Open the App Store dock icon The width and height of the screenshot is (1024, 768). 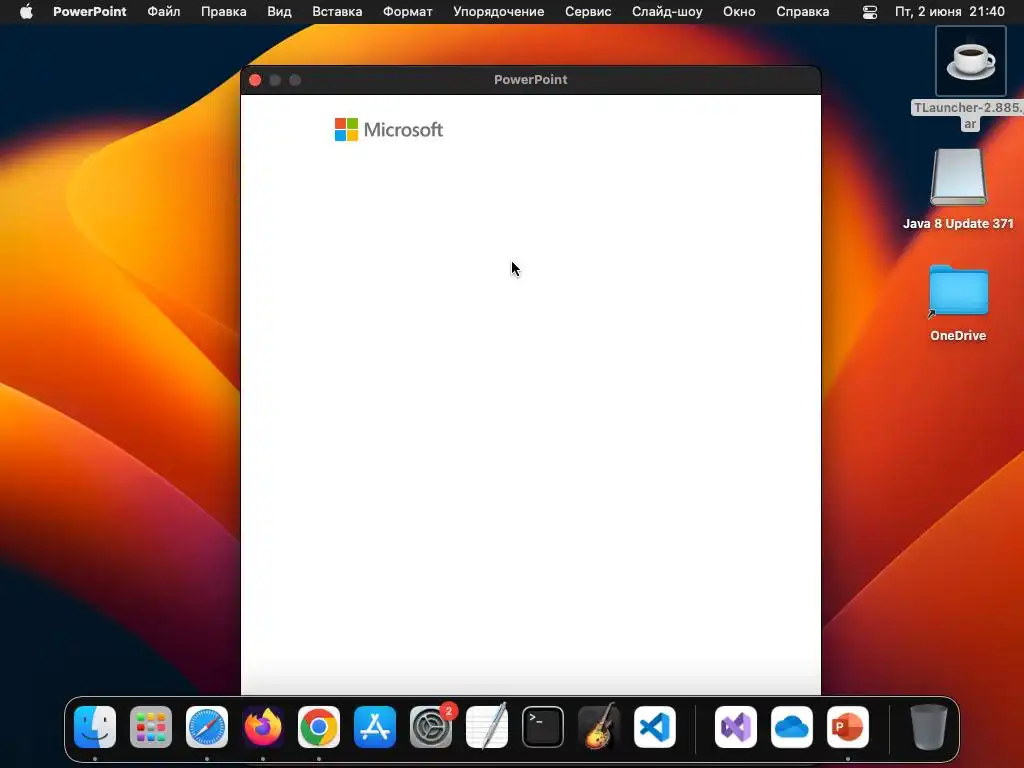pos(375,727)
